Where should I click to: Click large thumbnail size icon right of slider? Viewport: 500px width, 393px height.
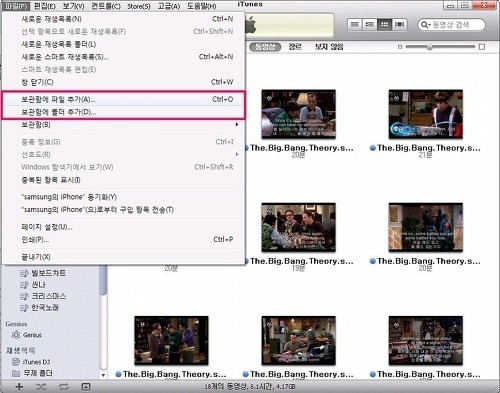[x=482, y=47]
